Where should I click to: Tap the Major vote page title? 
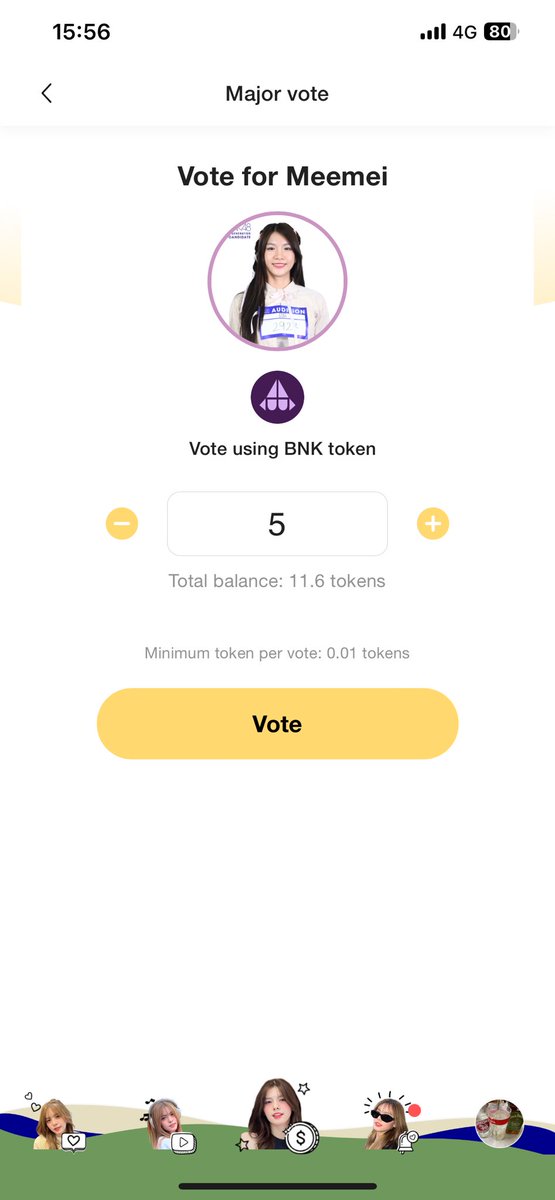click(x=277, y=94)
